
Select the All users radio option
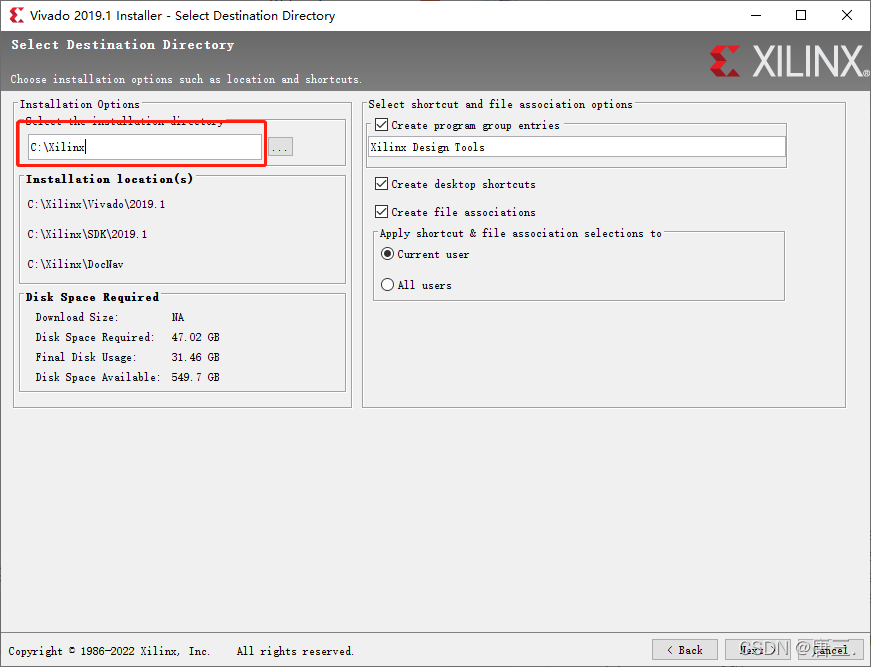coord(387,285)
